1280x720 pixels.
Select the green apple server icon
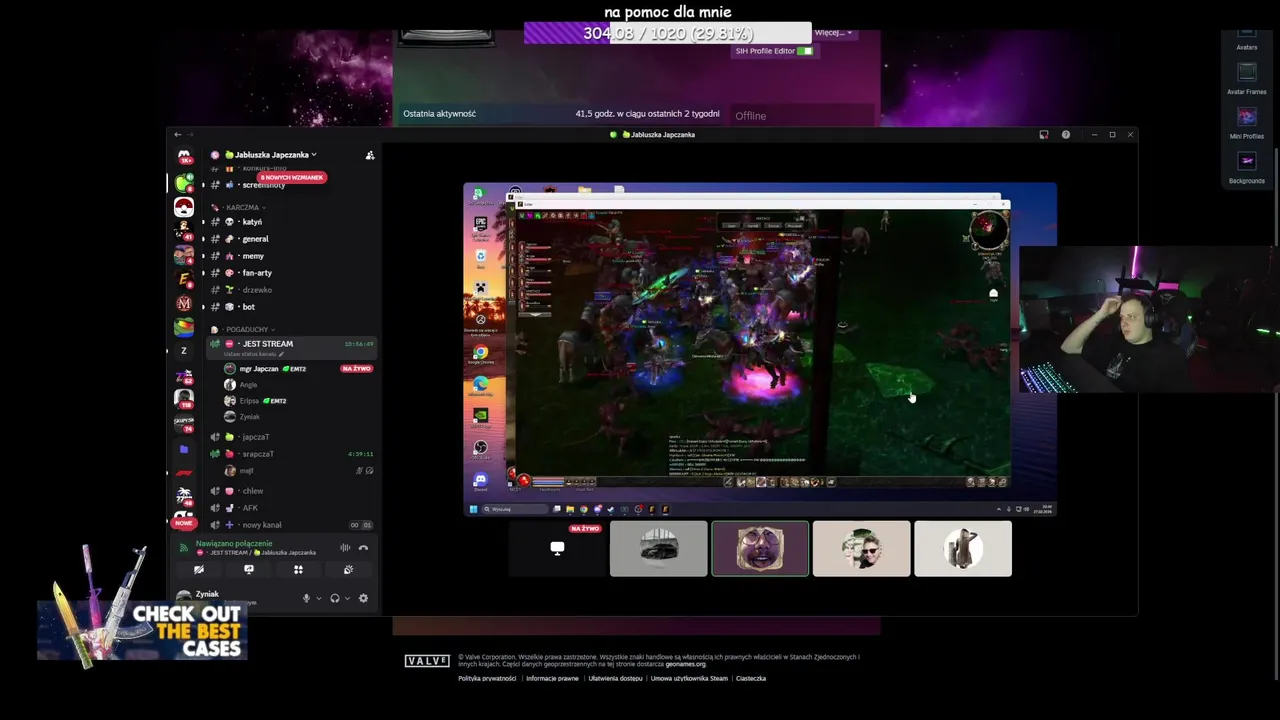(x=184, y=182)
